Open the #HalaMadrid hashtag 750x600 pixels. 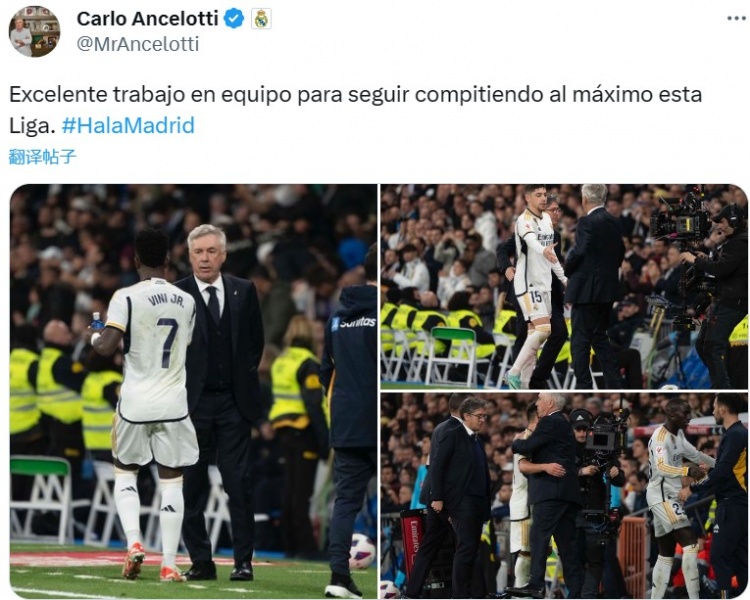[x=128, y=125]
